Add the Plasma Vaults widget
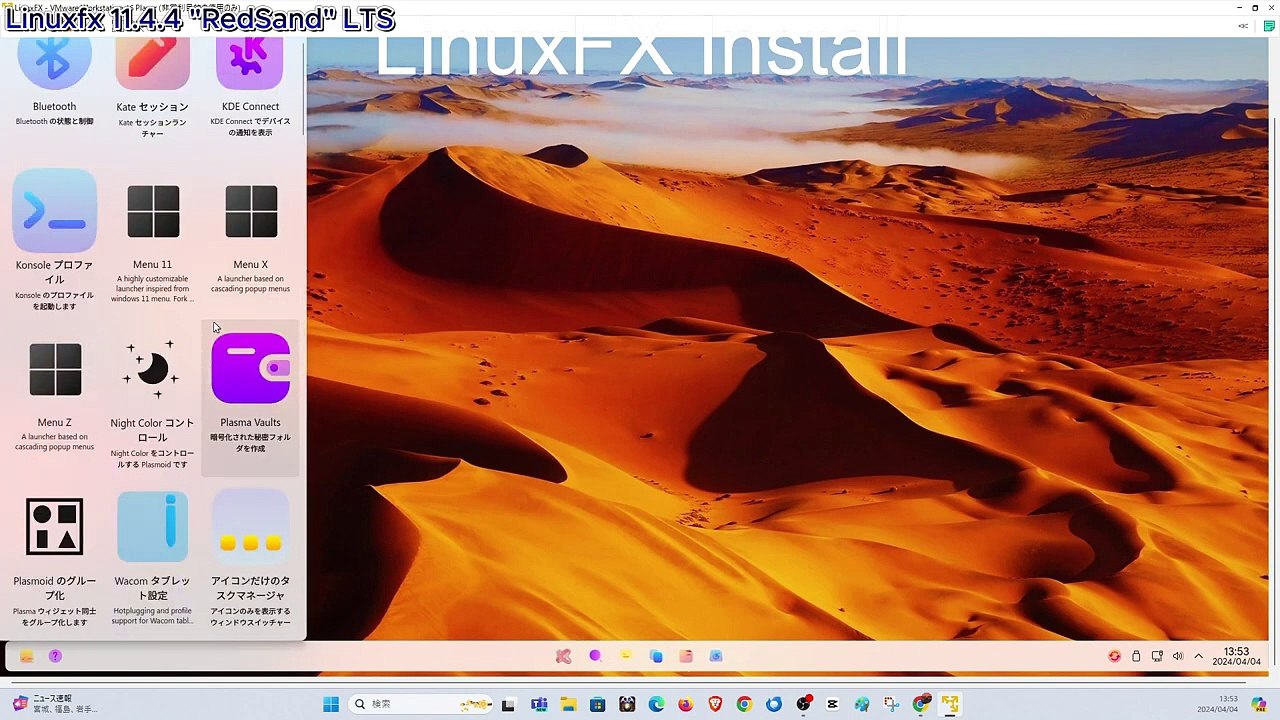Viewport: 1280px width, 720px height. click(x=250, y=397)
